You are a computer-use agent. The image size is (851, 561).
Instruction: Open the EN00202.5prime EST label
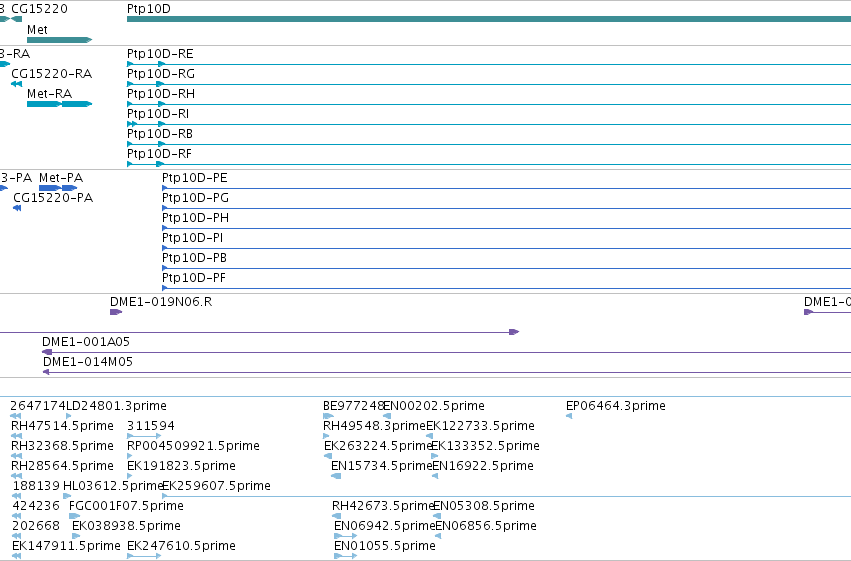(x=434, y=406)
